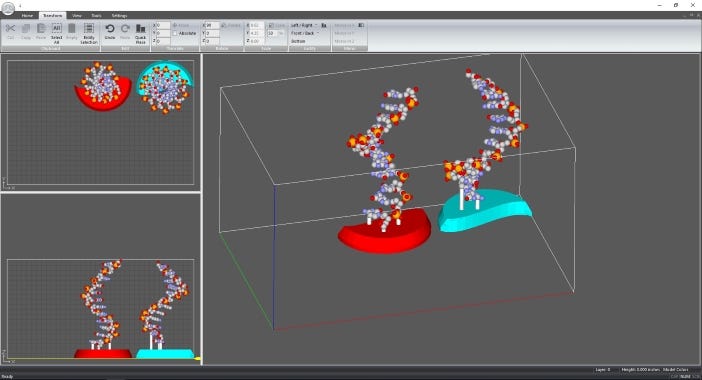702x380 pixels.
Task: Click the Scale Y input field
Action: [x=257, y=33]
